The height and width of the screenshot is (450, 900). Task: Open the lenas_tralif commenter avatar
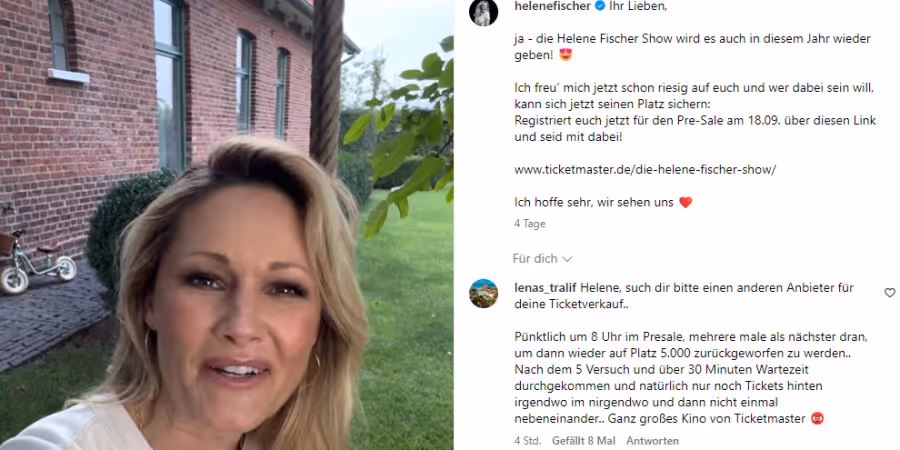[x=483, y=293]
